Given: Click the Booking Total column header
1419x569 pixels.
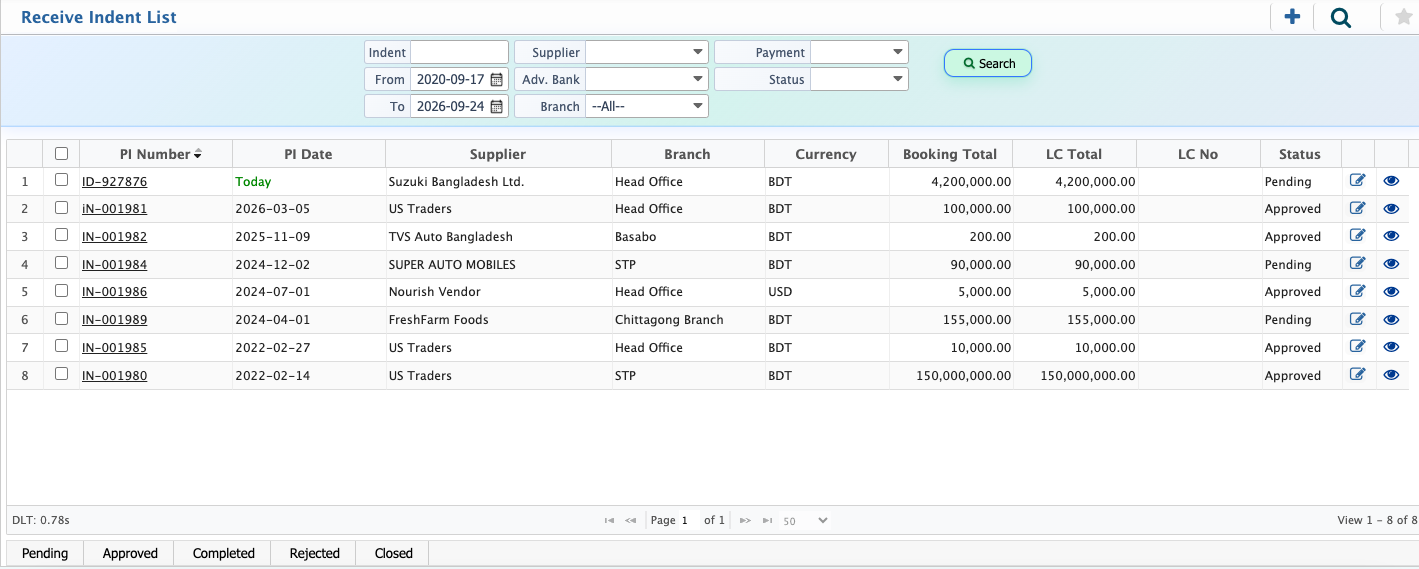Looking at the screenshot, I should click(950, 154).
